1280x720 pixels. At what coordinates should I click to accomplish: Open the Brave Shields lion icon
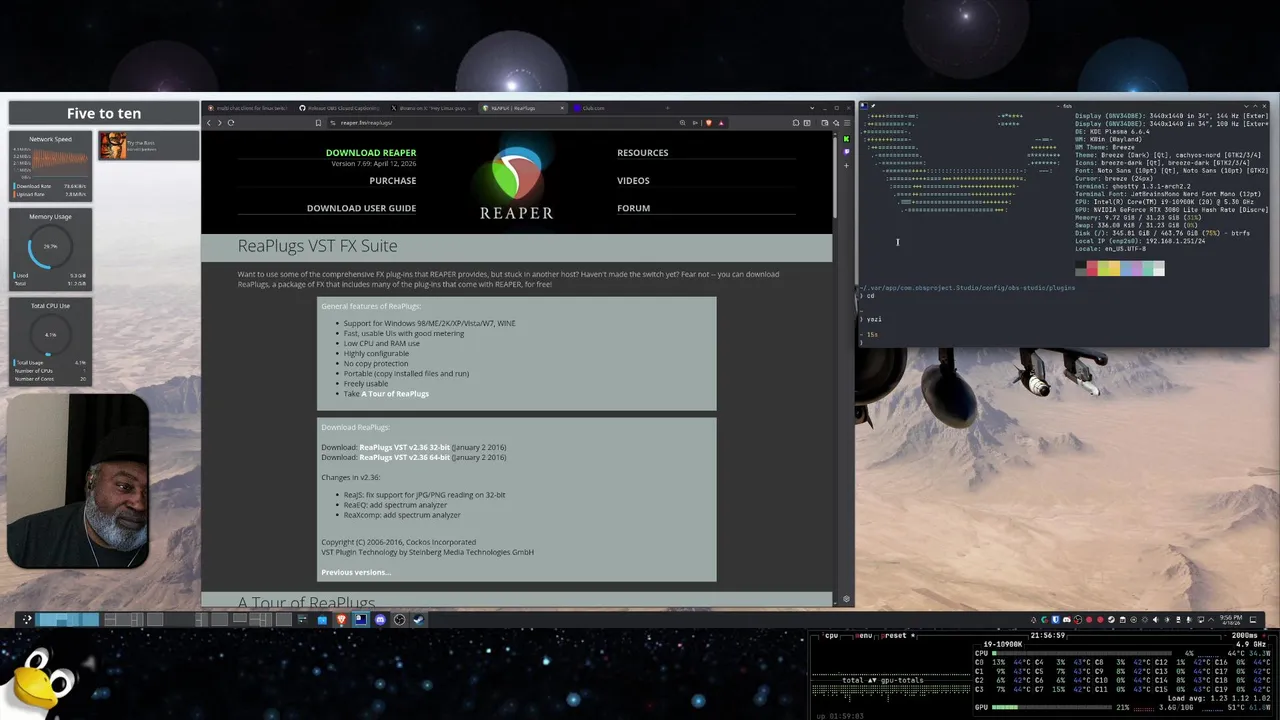[709, 123]
